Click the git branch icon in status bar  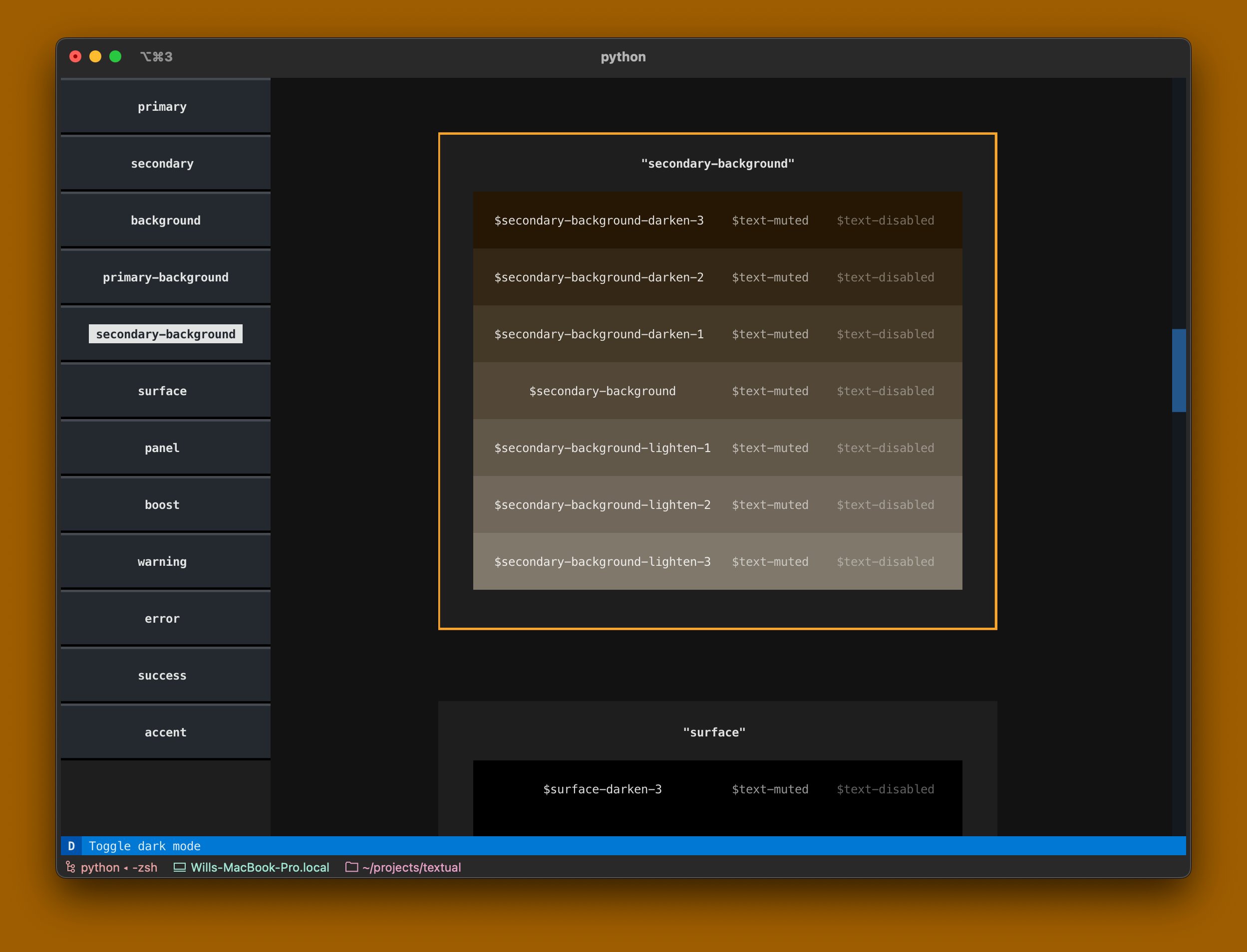[70, 867]
